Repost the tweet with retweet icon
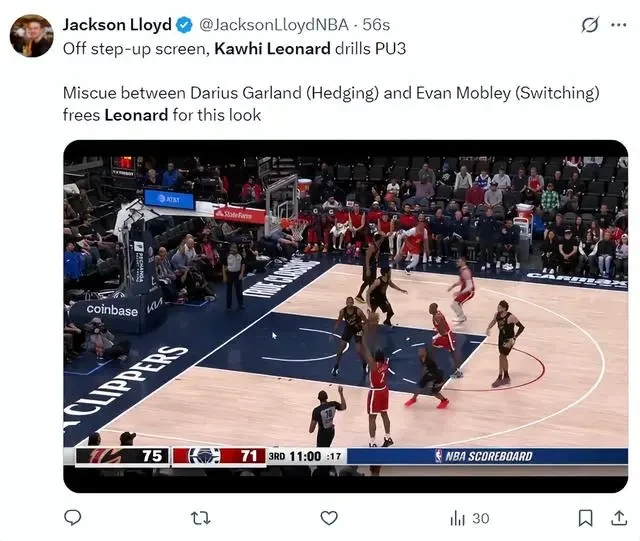The height and width of the screenshot is (541, 640). point(201,518)
